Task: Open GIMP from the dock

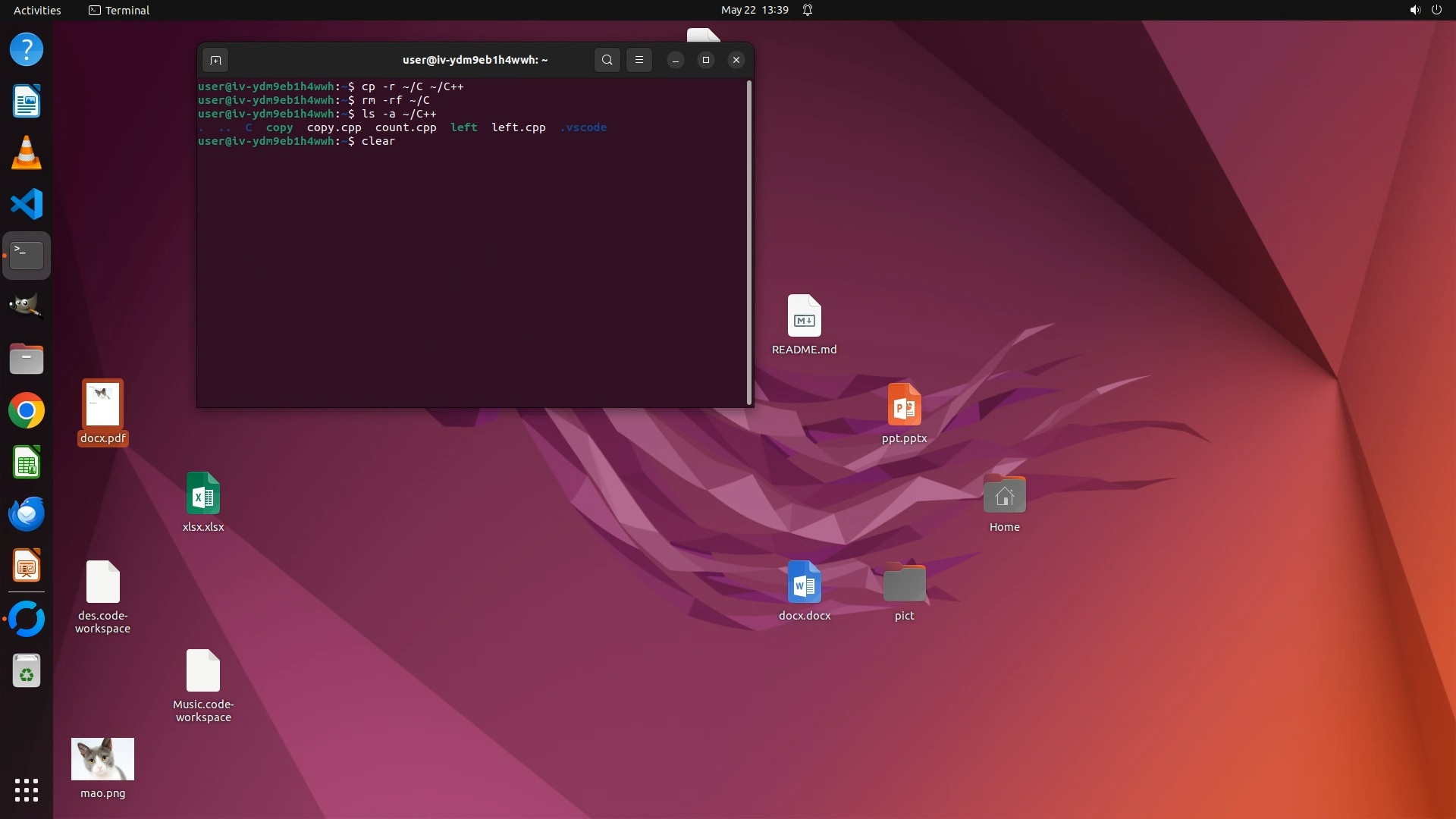Action: [x=27, y=306]
